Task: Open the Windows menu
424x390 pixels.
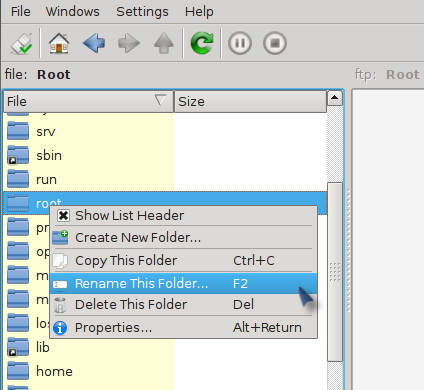Action: tap(73, 12)
